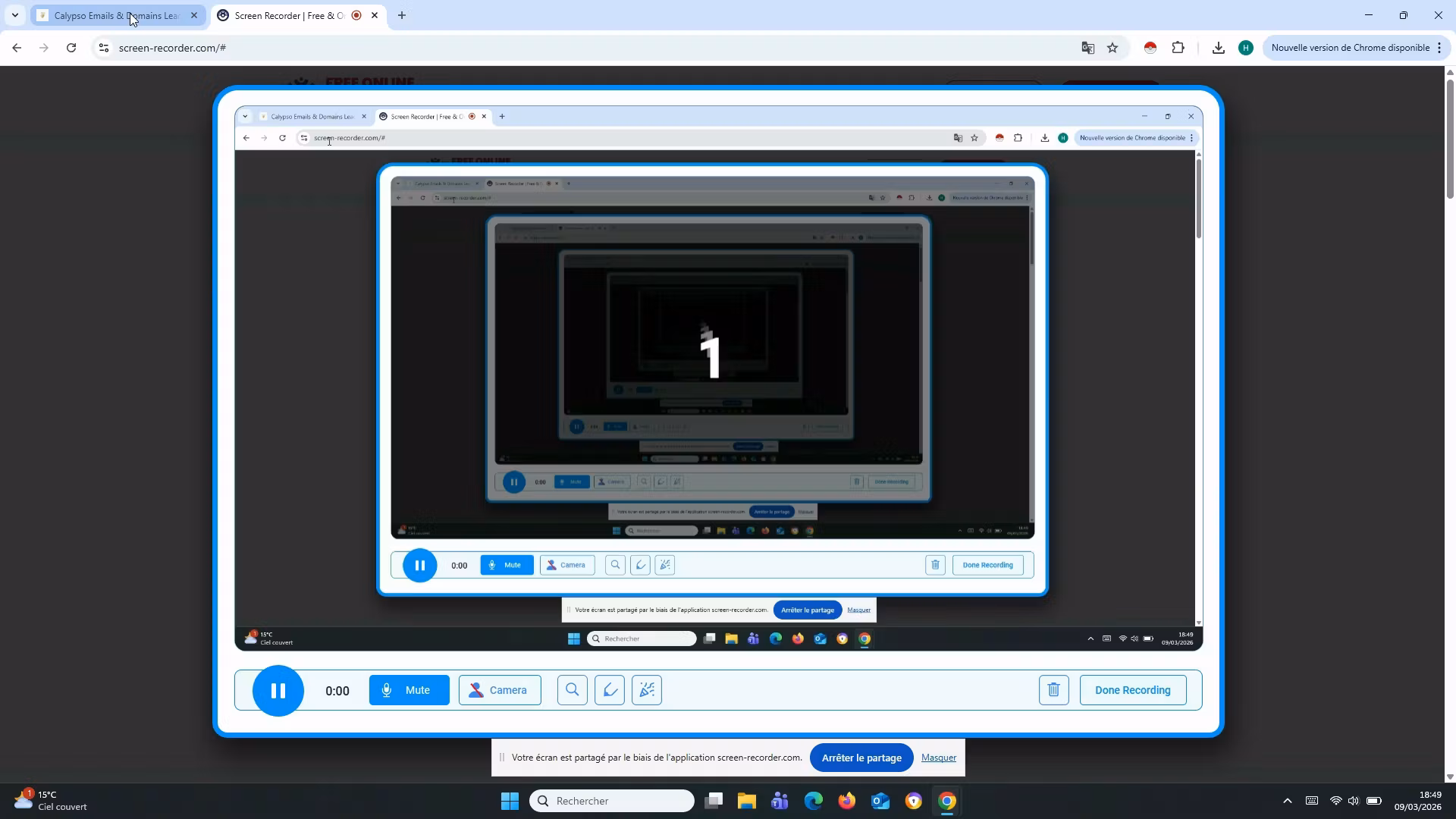1456x819 pixels.
Task: Click the confetti effect tool icon
Action: [x=647, y=690]
